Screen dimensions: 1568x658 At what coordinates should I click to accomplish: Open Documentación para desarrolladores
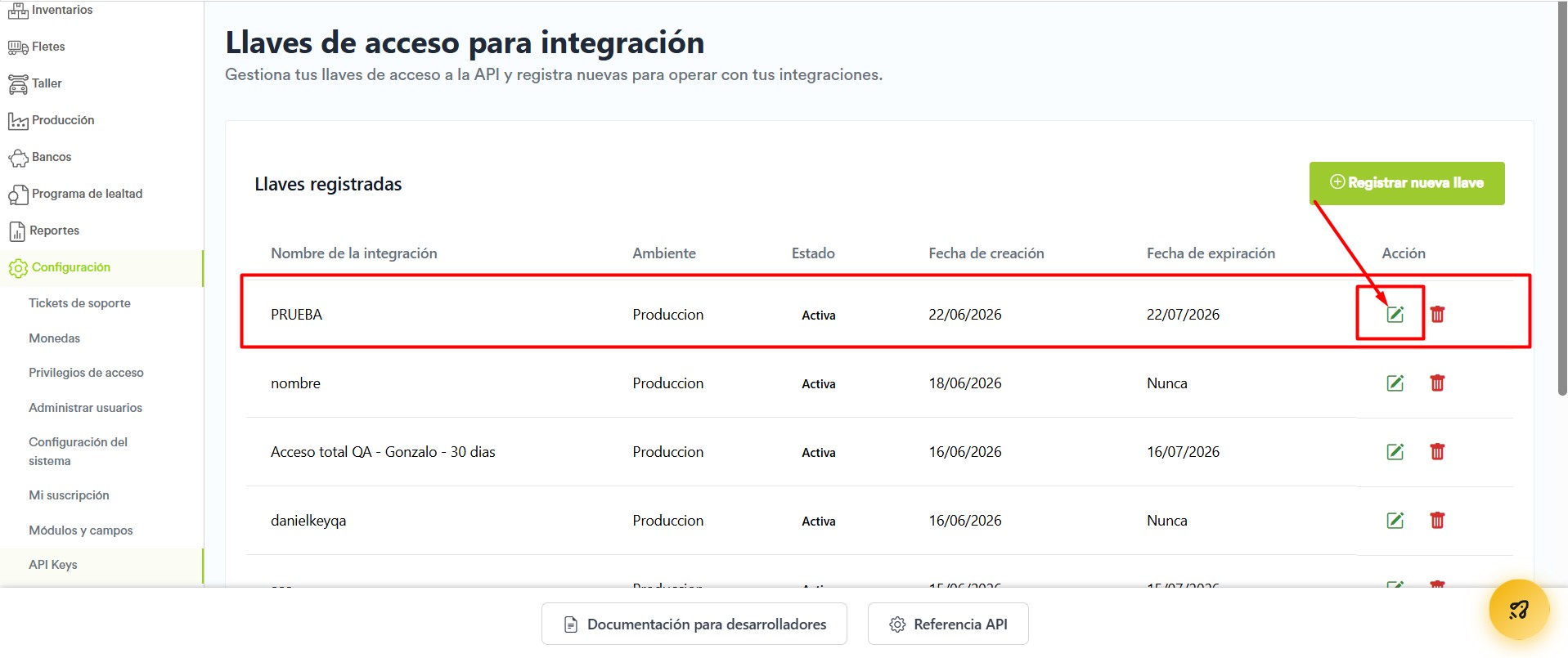tap(694, 624)
